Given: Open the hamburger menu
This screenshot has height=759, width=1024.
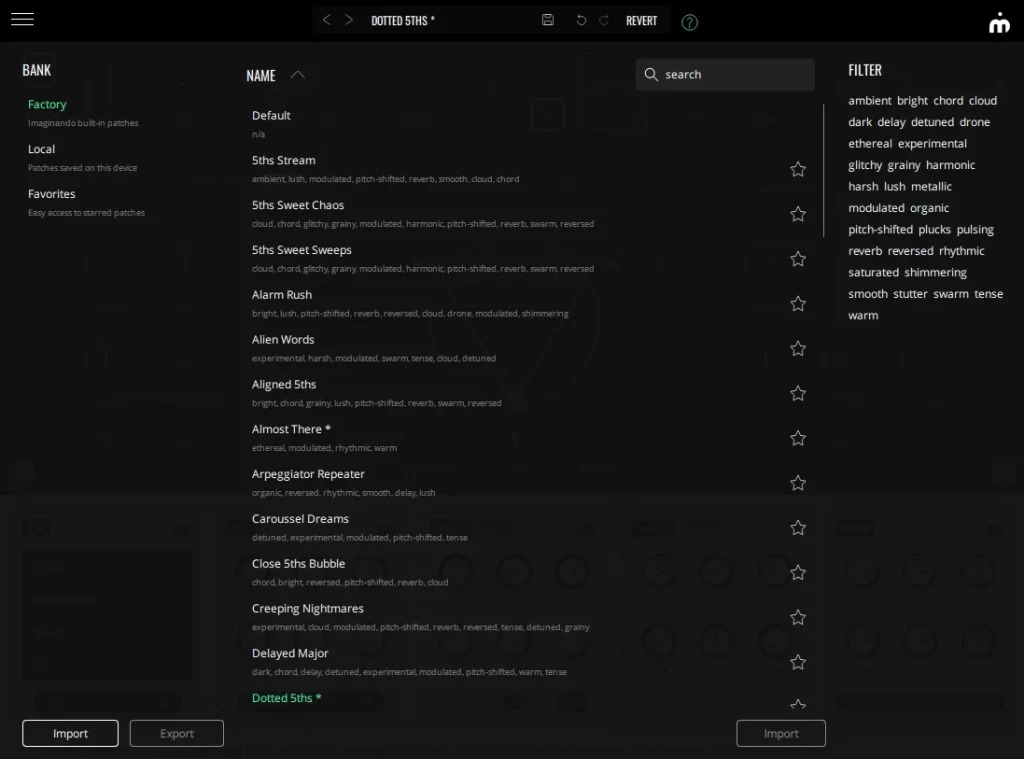Looking at the screenshot, I should coord(22,20).
